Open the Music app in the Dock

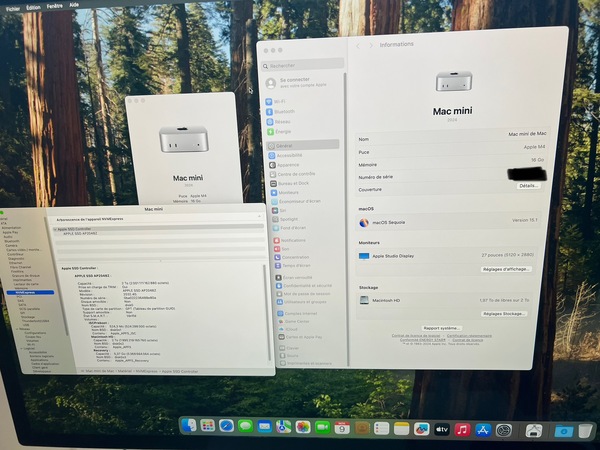point(462,430)
